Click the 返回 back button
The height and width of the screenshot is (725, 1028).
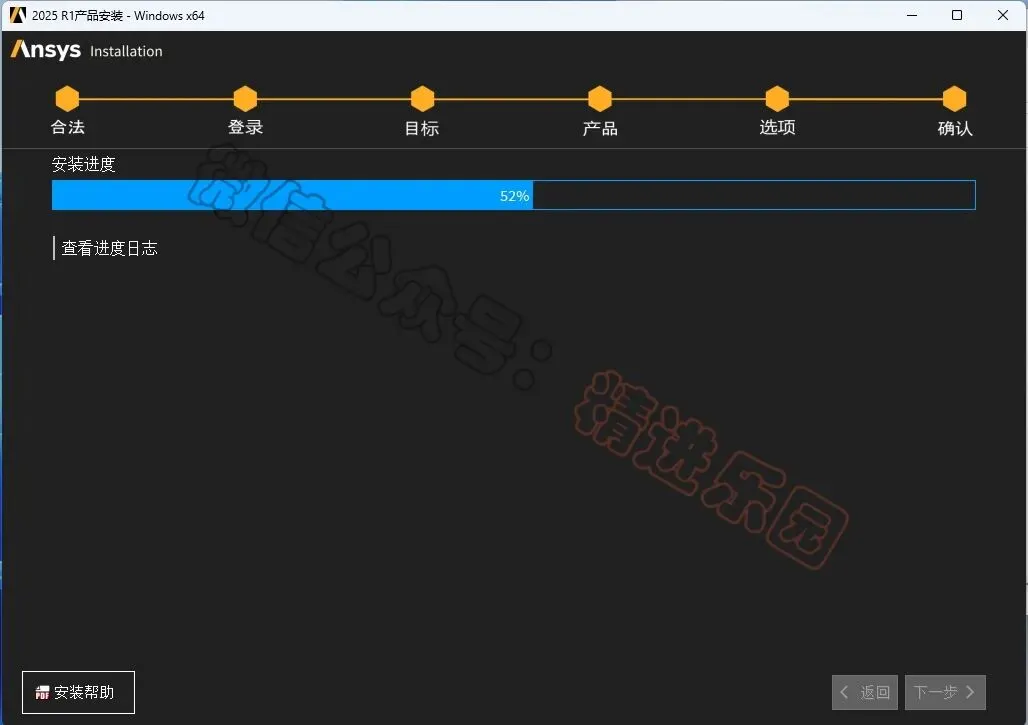(x=865, y=692)
